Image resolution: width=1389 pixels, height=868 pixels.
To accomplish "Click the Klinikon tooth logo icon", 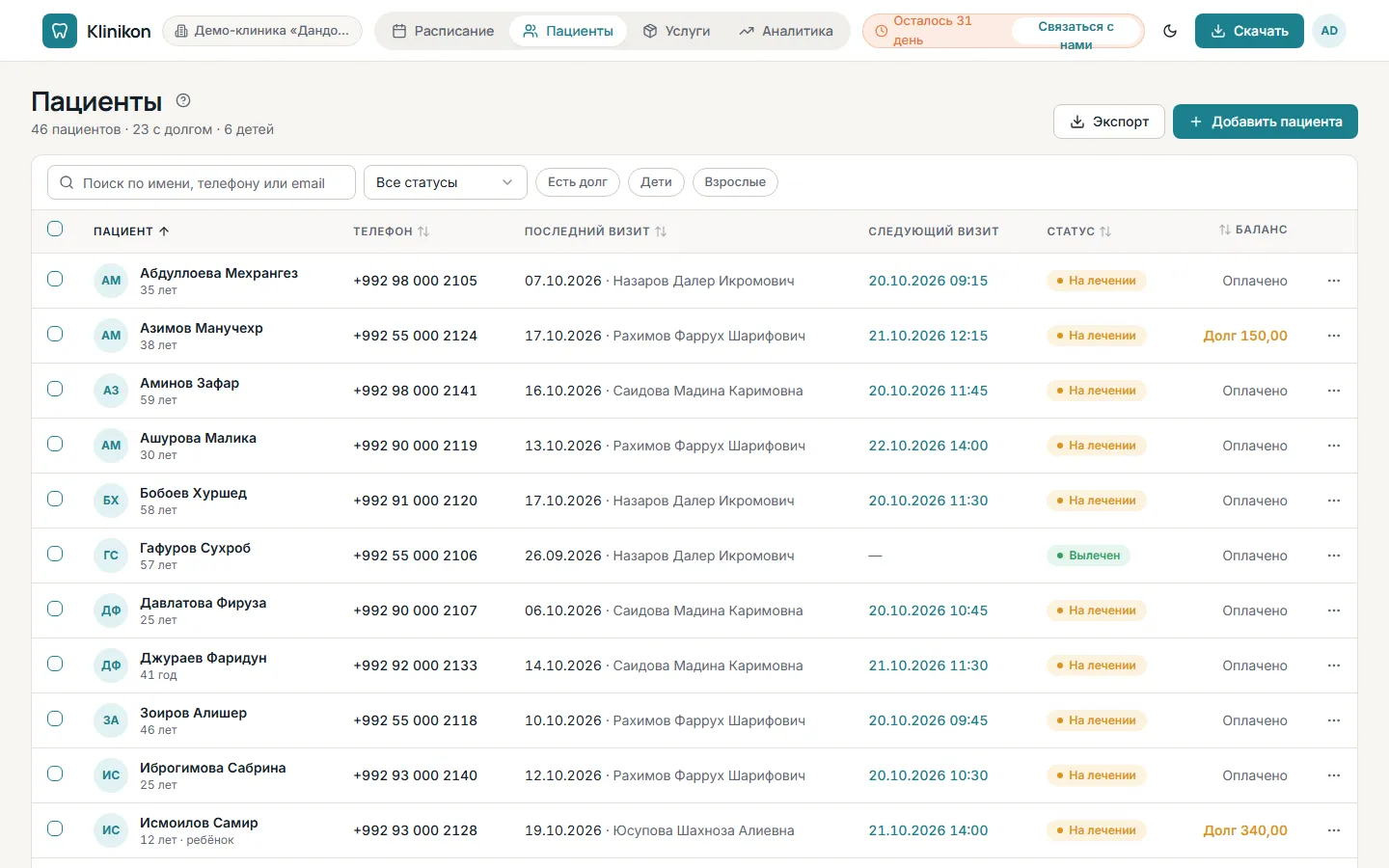I will [x=60, y=31].
